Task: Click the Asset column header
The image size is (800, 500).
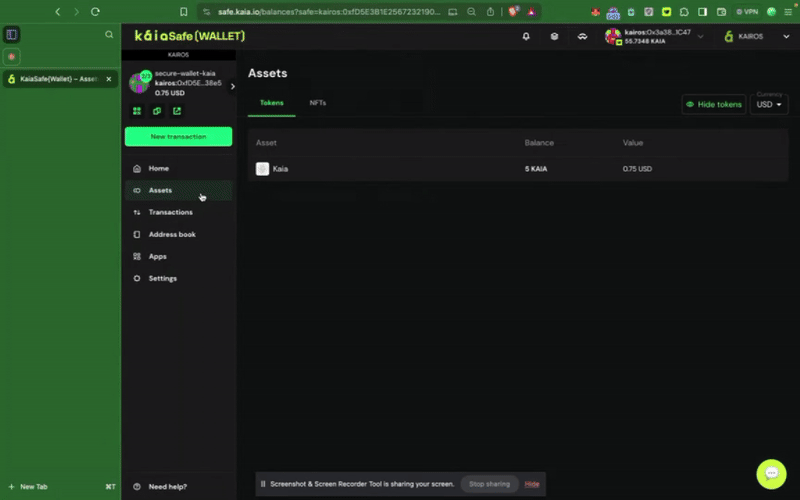Action: coord(266,143)
